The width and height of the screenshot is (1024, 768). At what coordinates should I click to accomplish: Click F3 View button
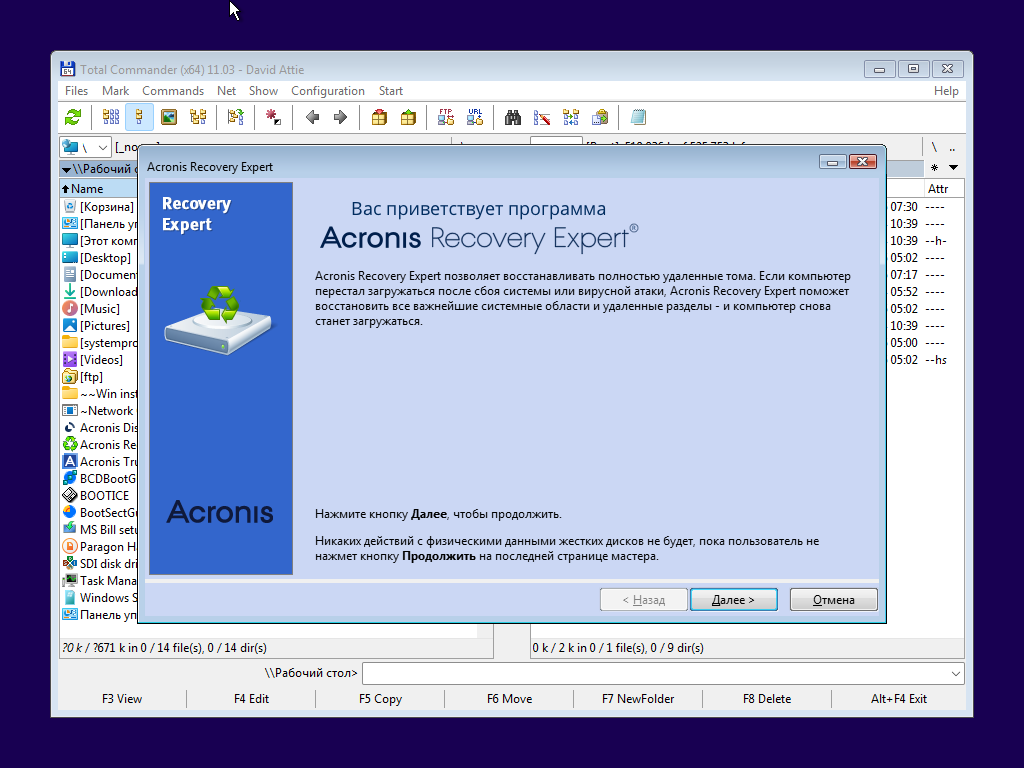tap(122, 699)
